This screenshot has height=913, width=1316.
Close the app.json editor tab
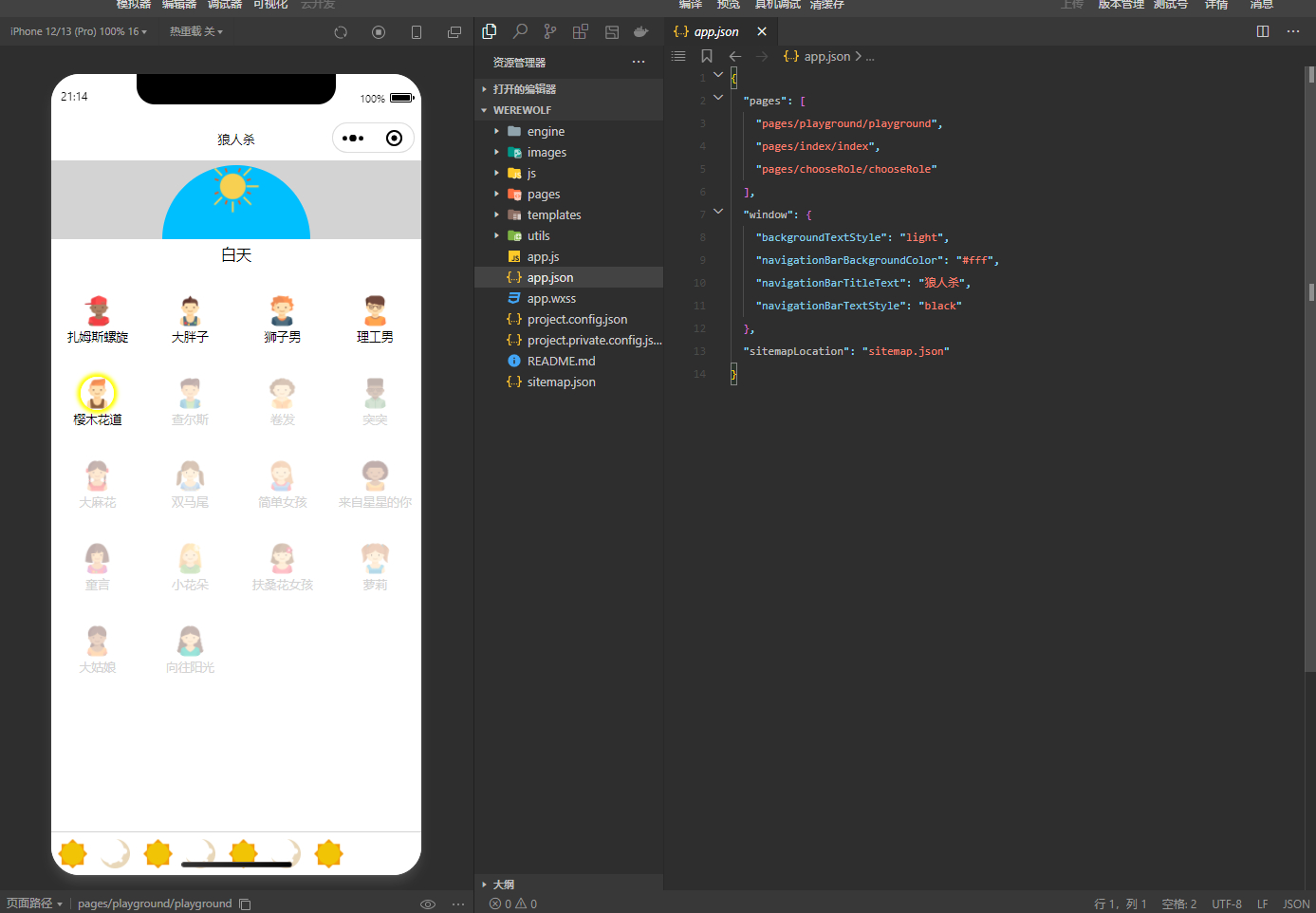[762, 31]
